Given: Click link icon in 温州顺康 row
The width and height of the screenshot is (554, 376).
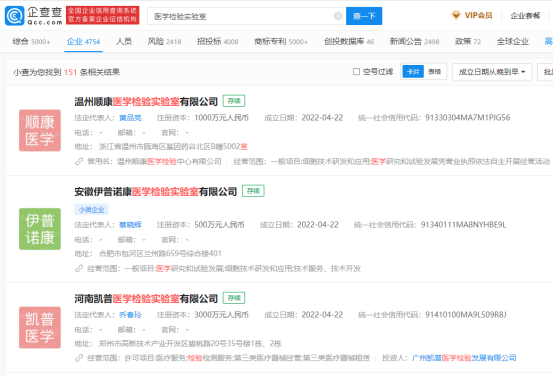Looking at the screenshot, I should click(79, 161).
